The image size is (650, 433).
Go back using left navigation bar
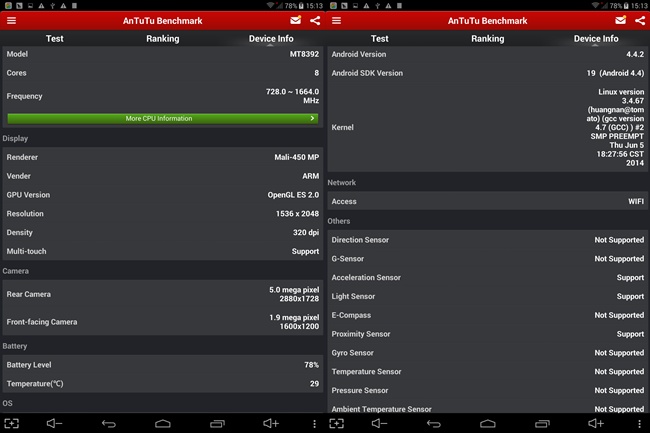(109, 423)
